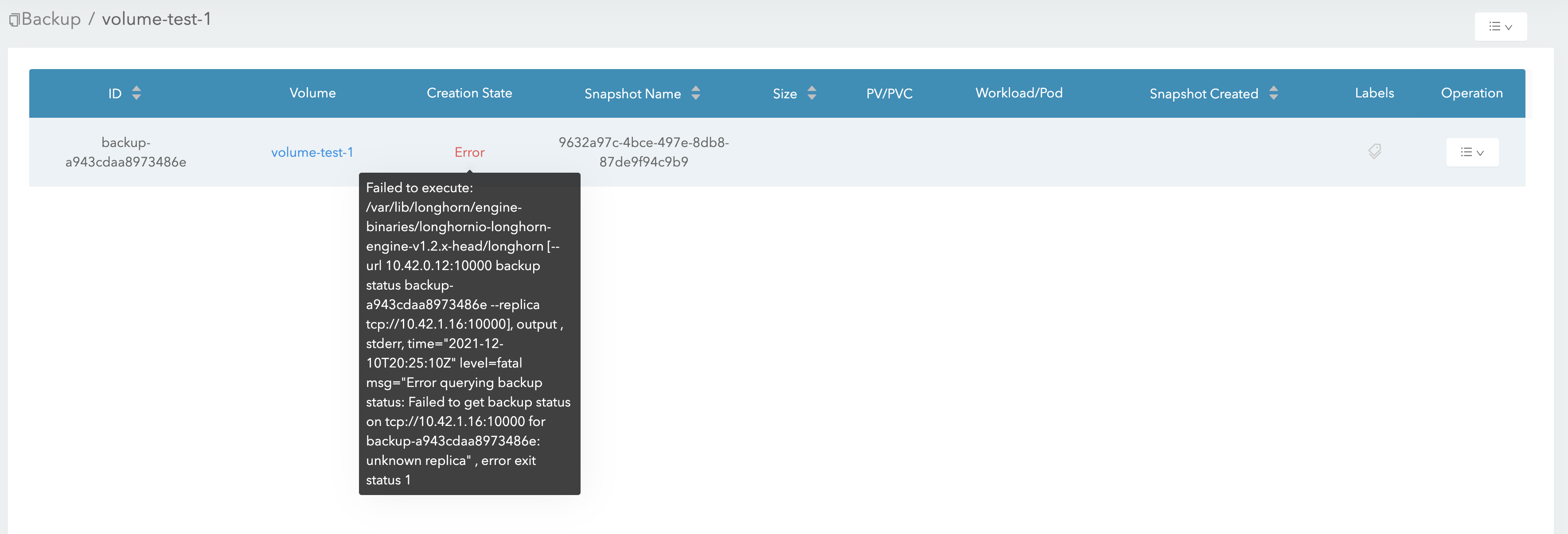Viewport: 1568px width, 534px height.
Task: Click the descending sort arrow on Snapshot Name
Action: [x=696, y=97]
